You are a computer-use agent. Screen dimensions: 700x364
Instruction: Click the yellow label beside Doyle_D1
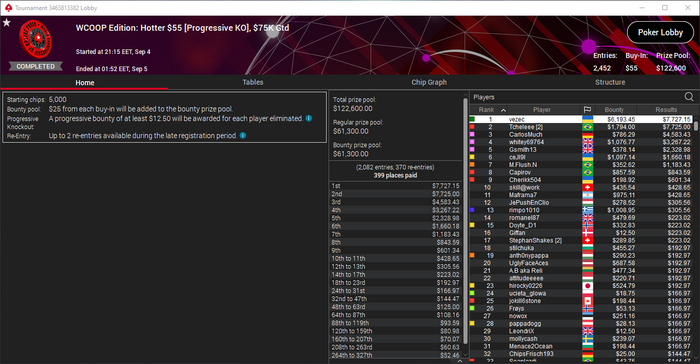[x=472, y=225]
